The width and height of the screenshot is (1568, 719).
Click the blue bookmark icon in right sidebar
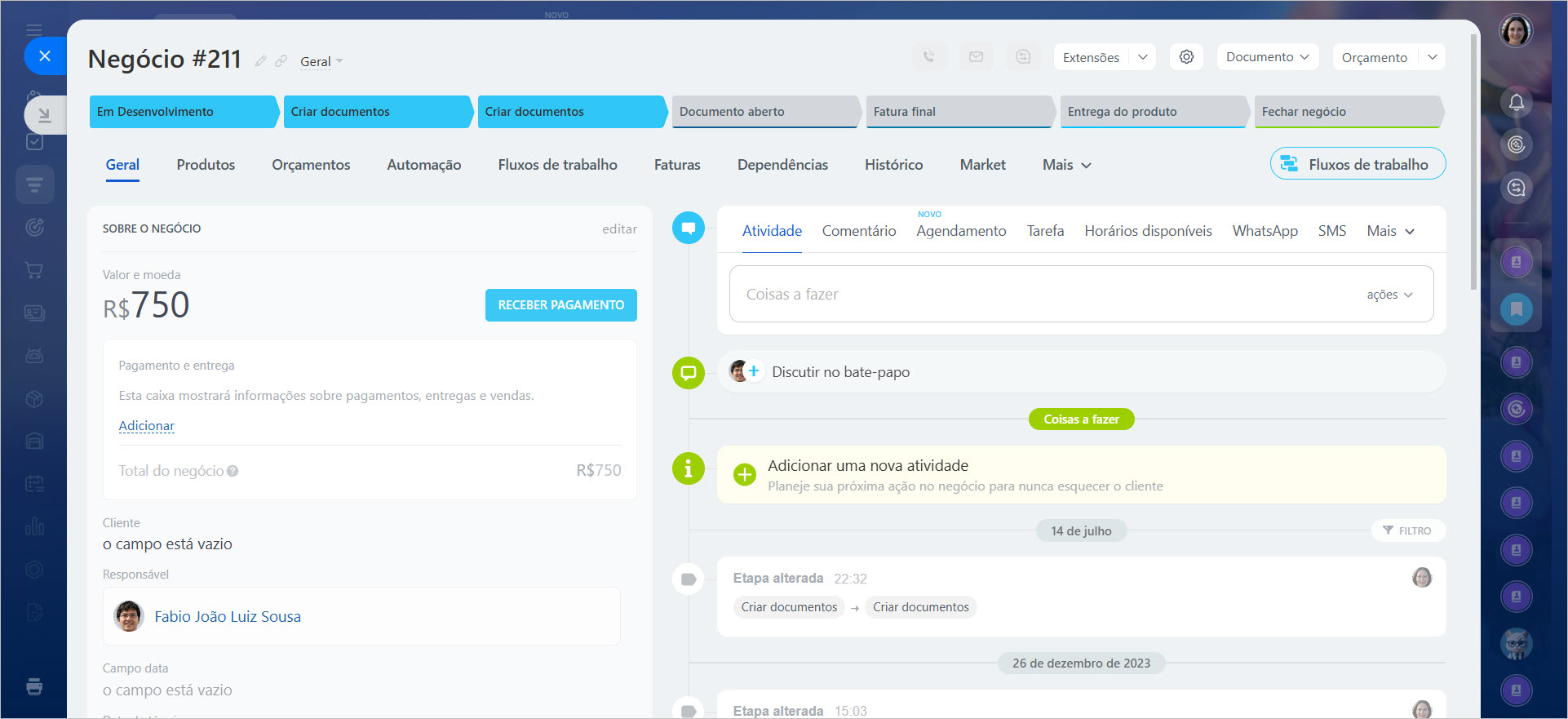(x=1516, y=309)
